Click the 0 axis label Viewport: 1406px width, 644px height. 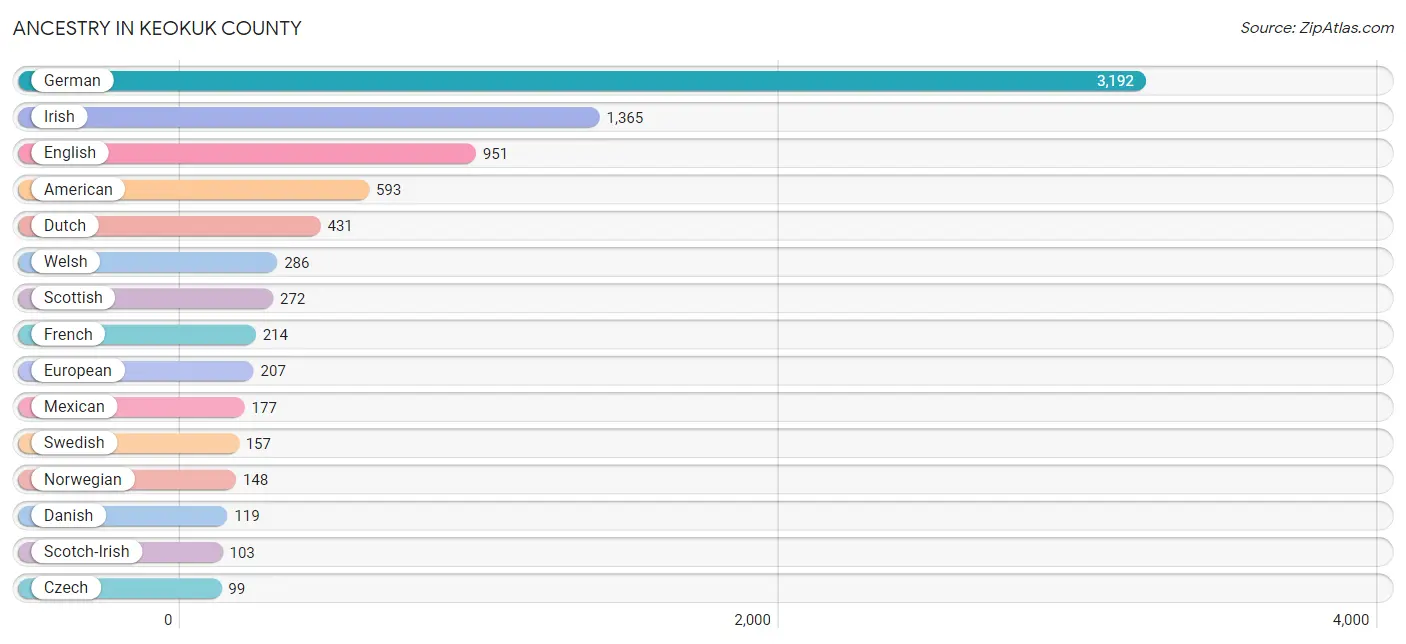click(x=168, y=620)
